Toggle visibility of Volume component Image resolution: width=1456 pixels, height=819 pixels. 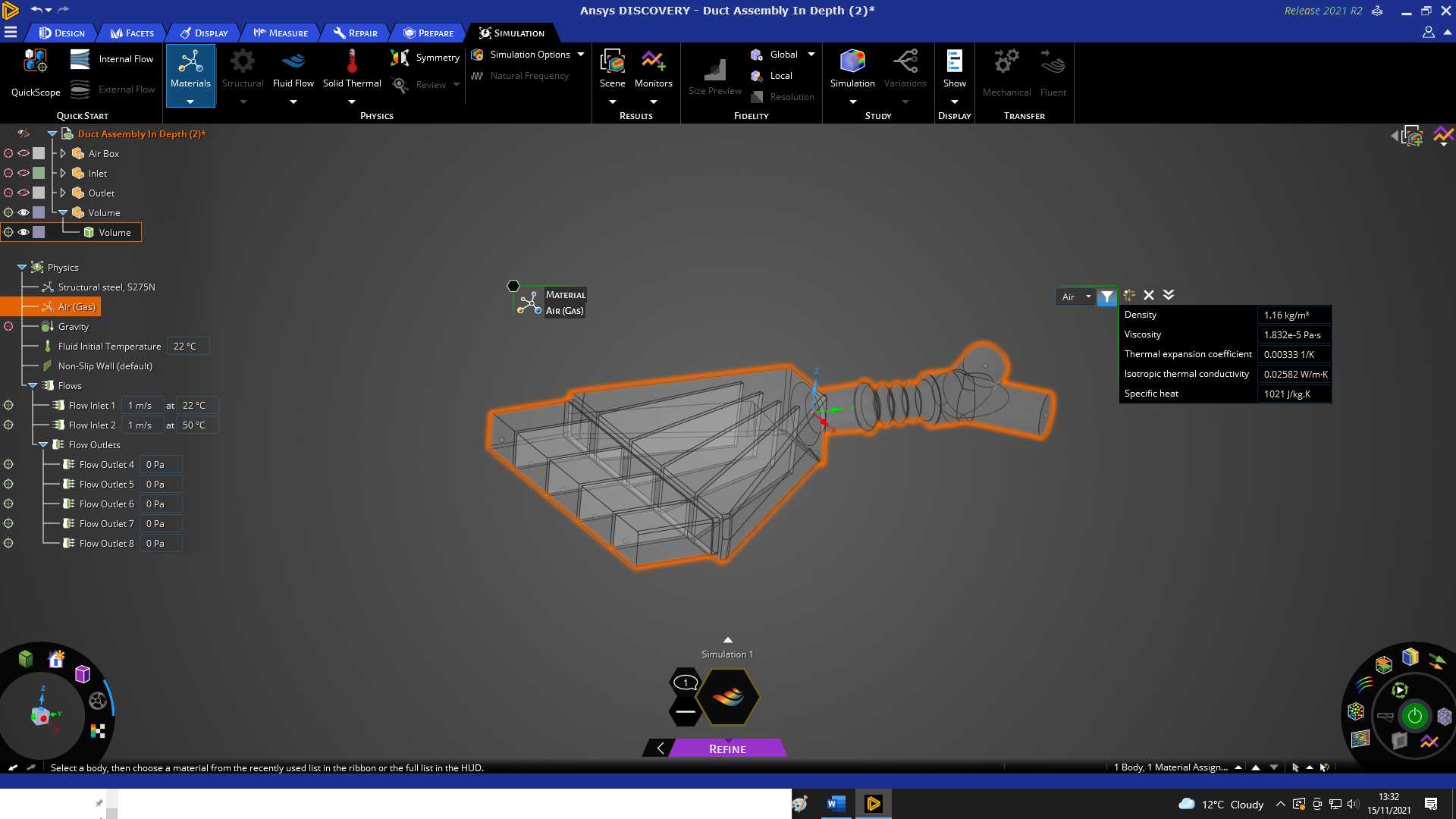[x=24, y=213]
